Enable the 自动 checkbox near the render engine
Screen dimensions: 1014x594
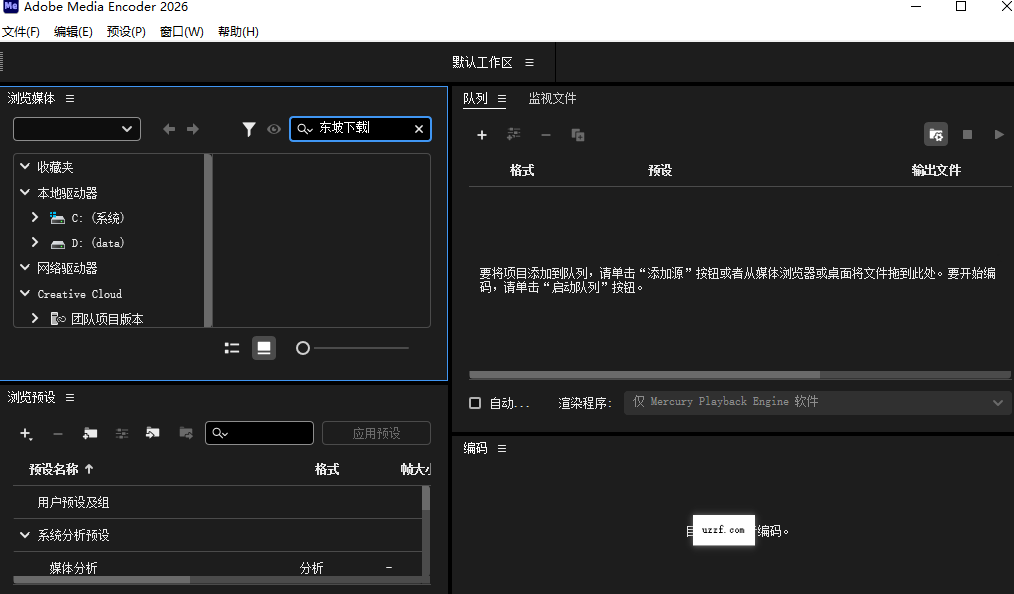[x=474, y=402]
